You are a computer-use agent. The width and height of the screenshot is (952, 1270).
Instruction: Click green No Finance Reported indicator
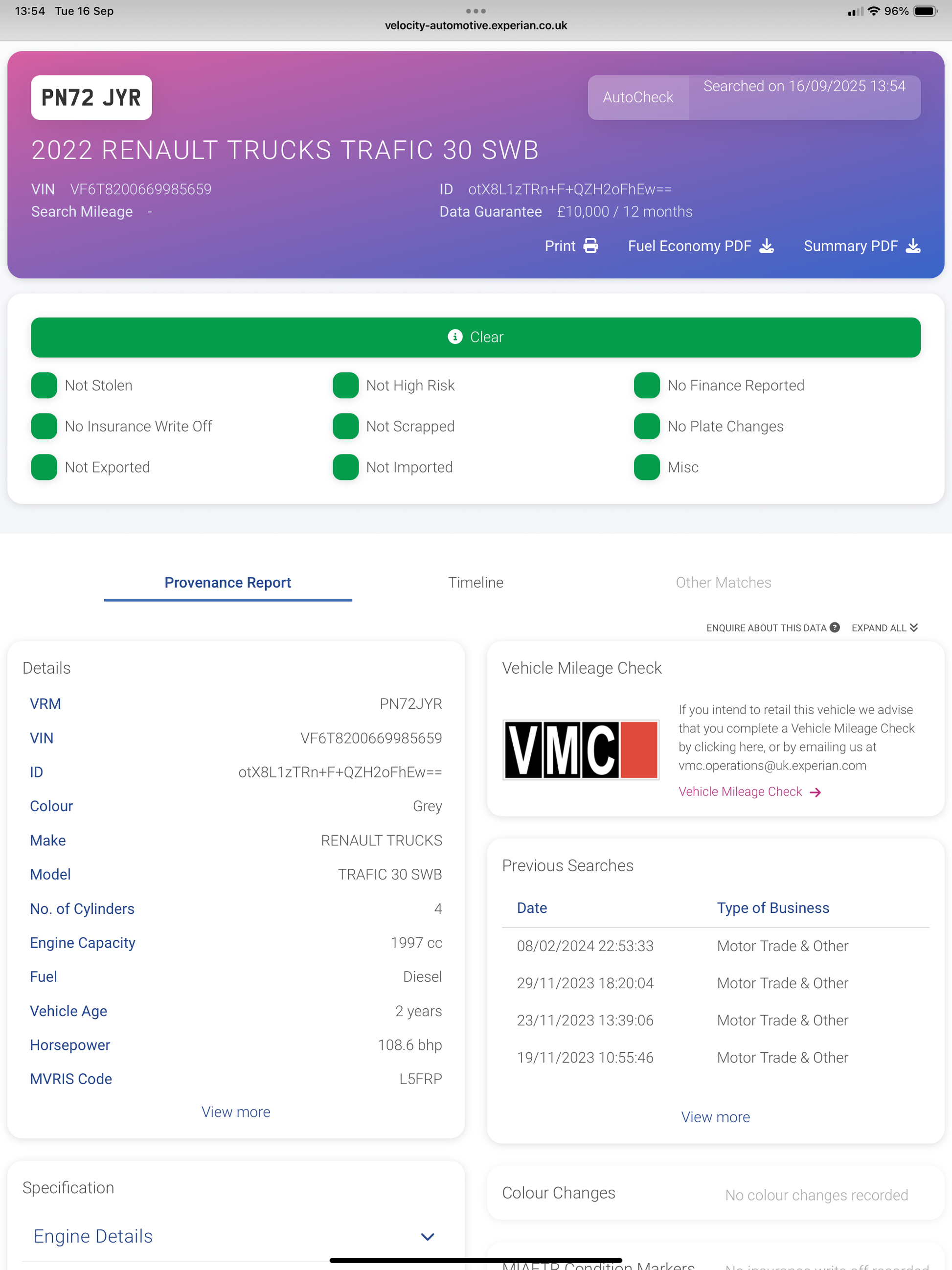647,385
